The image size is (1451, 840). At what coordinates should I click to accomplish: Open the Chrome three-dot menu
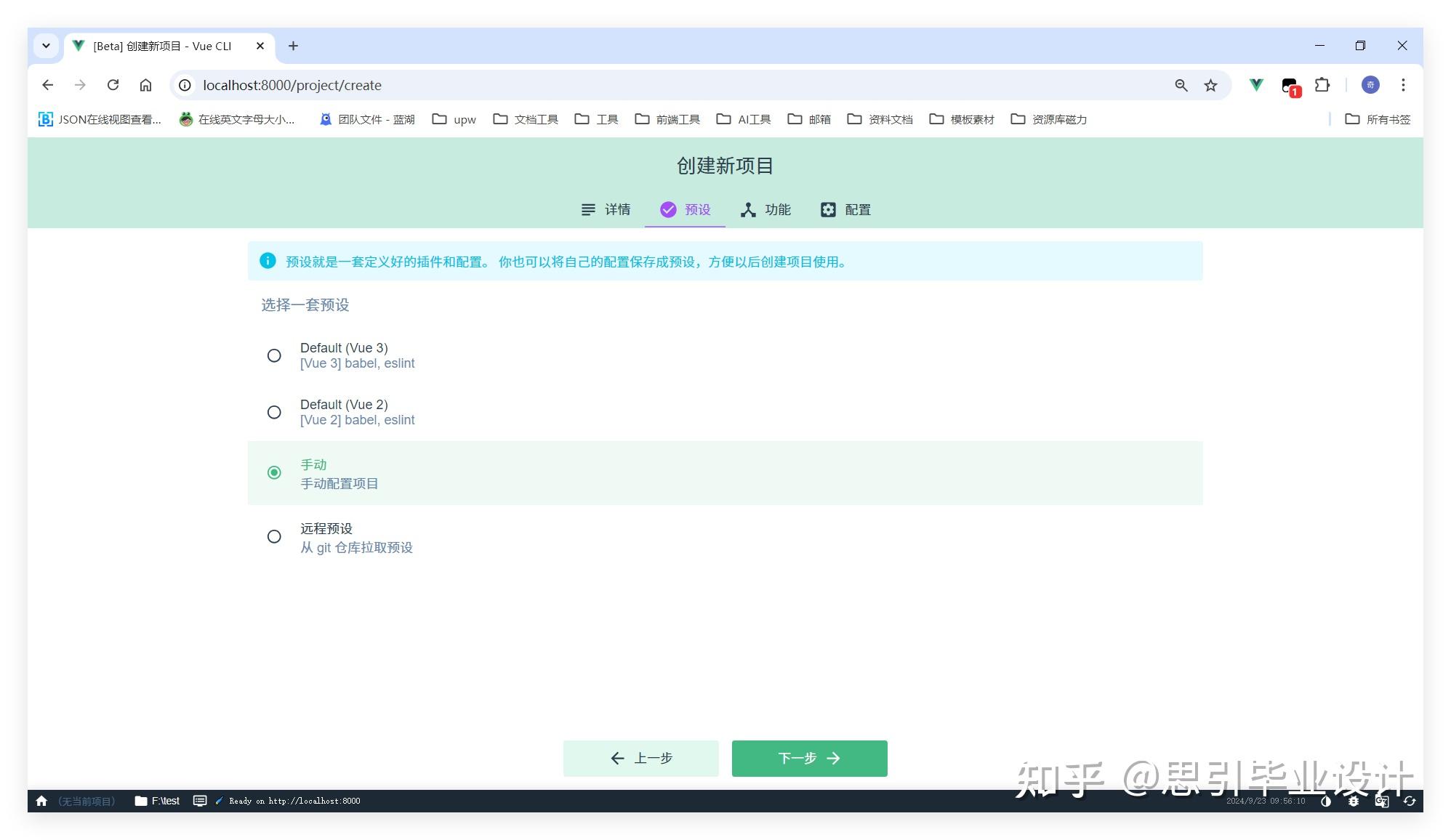coord(1403,85)
